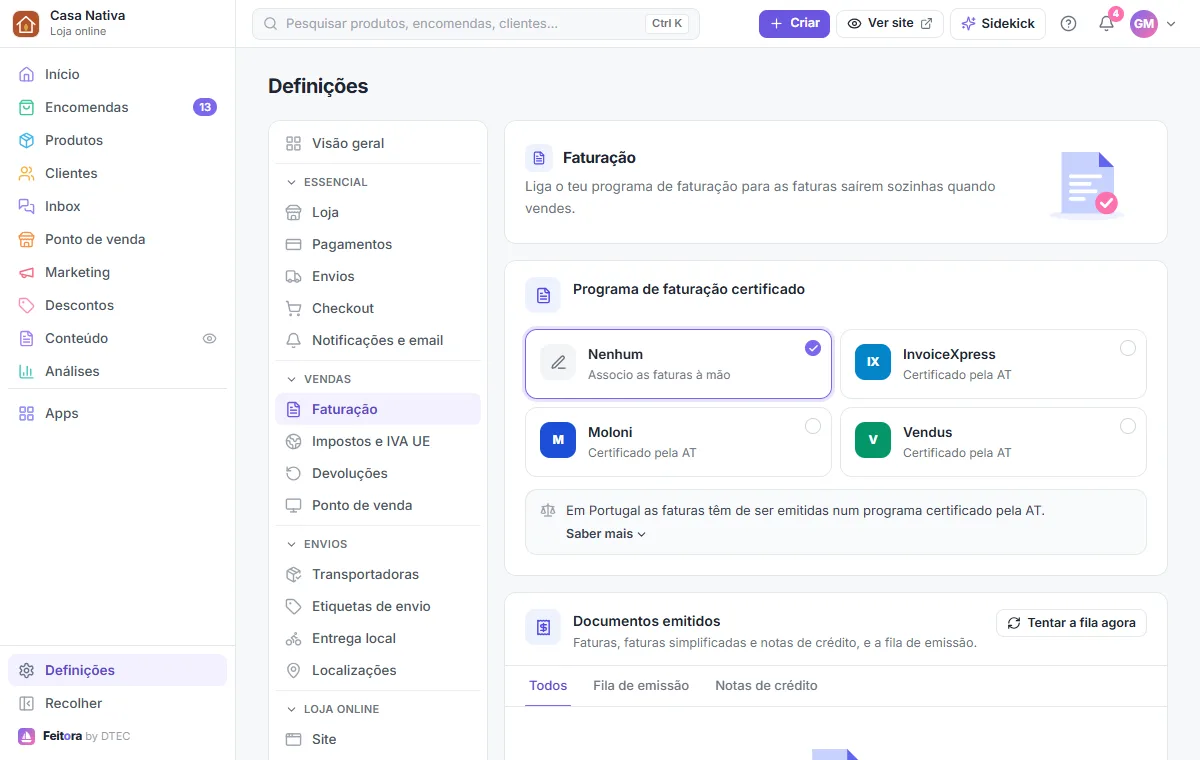Click the Criar button

794,24
